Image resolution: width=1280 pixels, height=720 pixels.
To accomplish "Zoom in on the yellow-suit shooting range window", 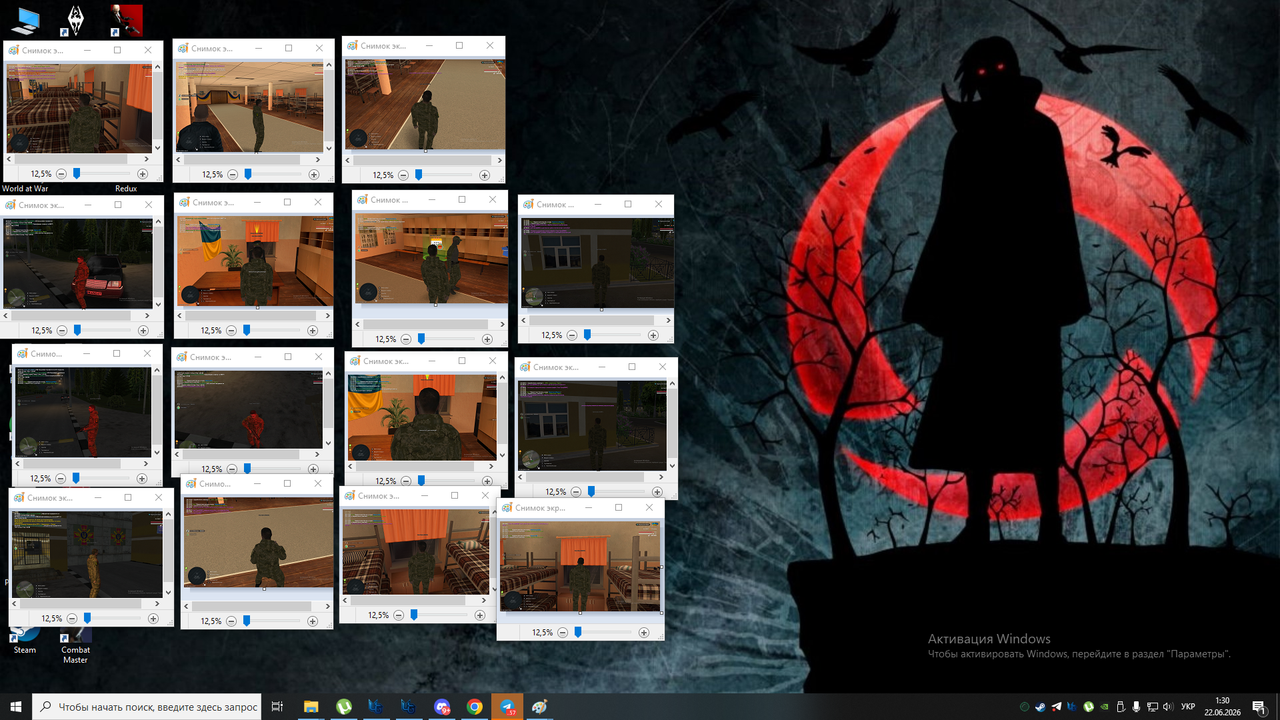I will [154, 619].
